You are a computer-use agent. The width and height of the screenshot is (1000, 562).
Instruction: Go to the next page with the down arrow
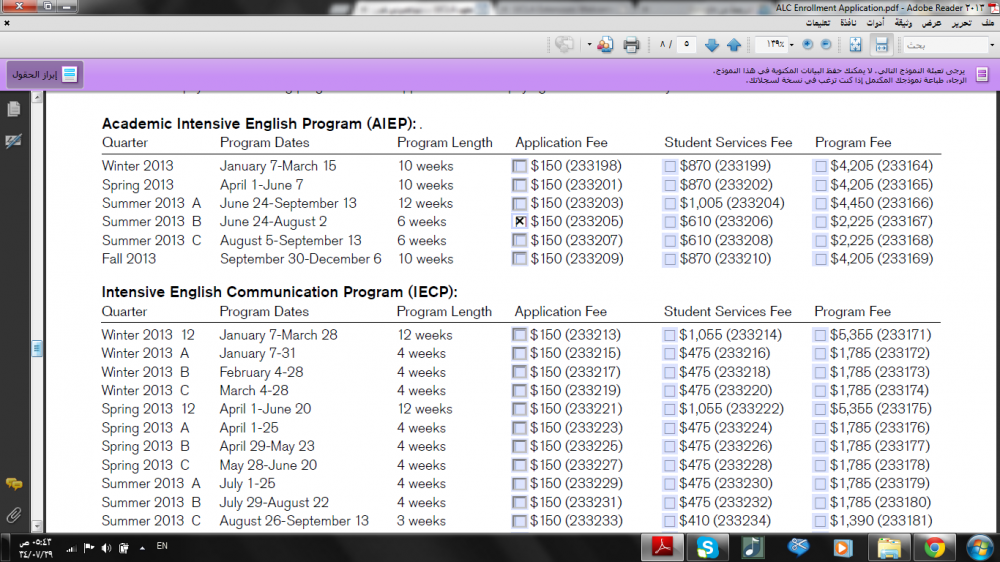coord(712,45)
